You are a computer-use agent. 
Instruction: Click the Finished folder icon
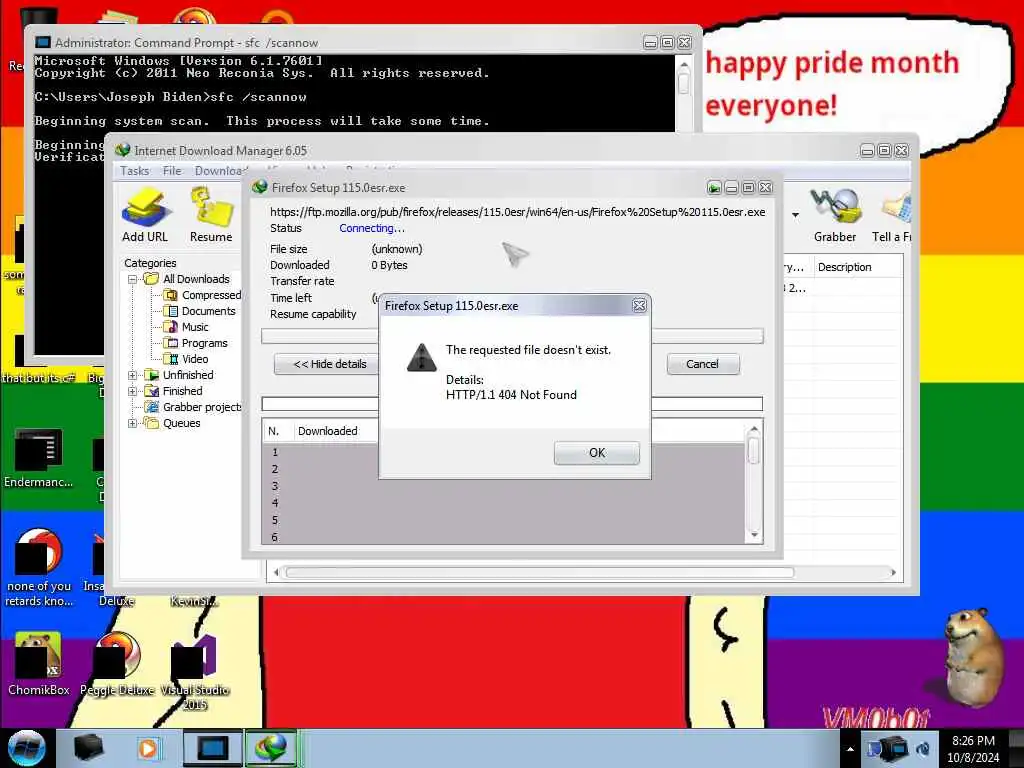(152, 391)
